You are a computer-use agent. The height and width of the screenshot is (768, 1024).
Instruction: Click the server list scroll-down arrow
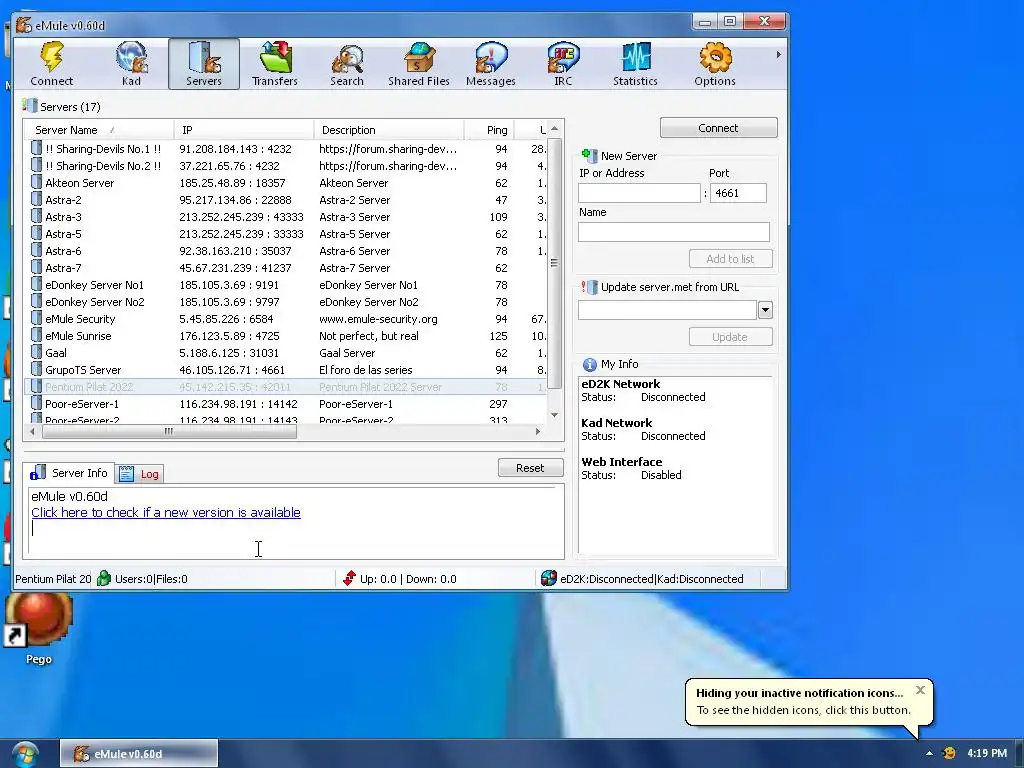(554, 415)
